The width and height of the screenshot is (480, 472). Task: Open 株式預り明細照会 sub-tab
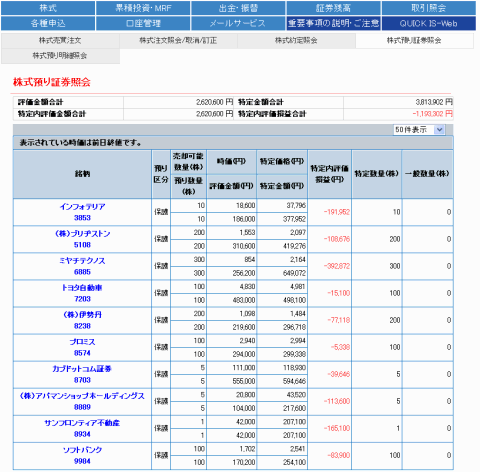click(60, 56)
